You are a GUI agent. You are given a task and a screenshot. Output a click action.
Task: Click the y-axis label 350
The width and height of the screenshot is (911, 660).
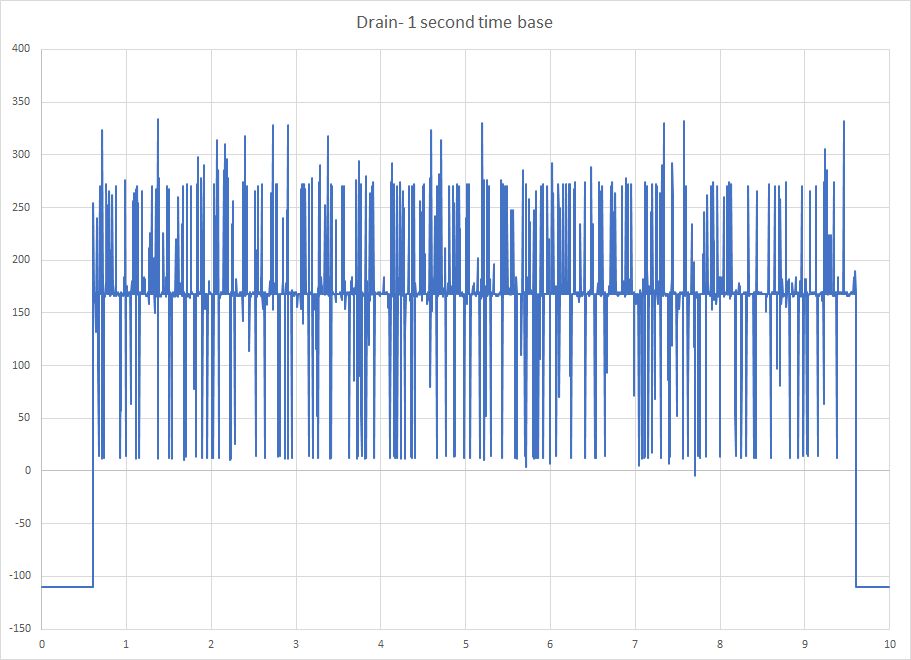point(21,102)
